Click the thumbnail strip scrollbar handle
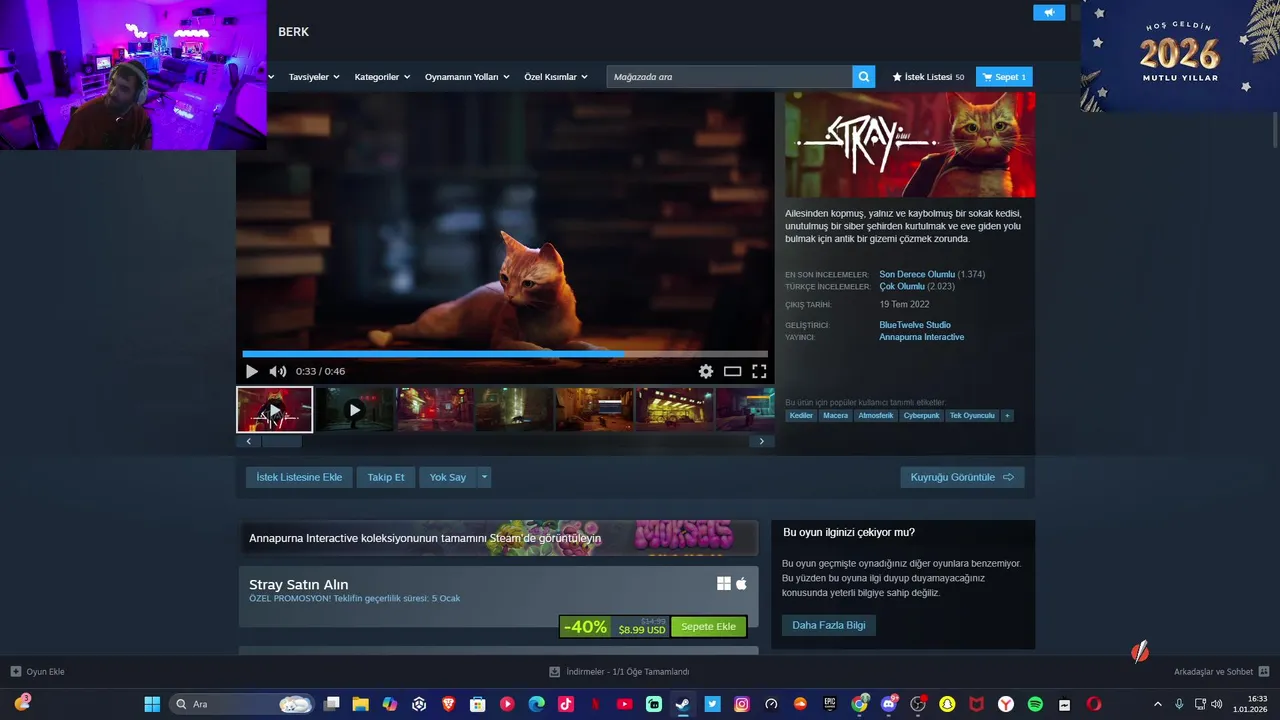 [281, 441]
